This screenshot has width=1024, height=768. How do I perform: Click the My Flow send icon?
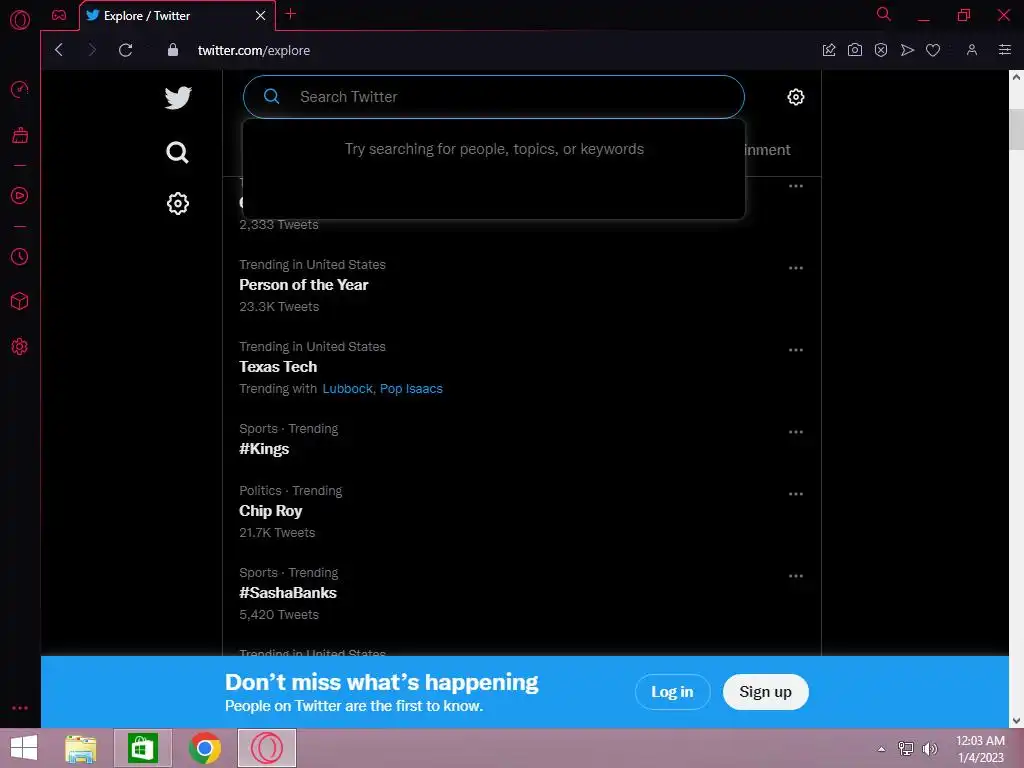tap(907, 50)
